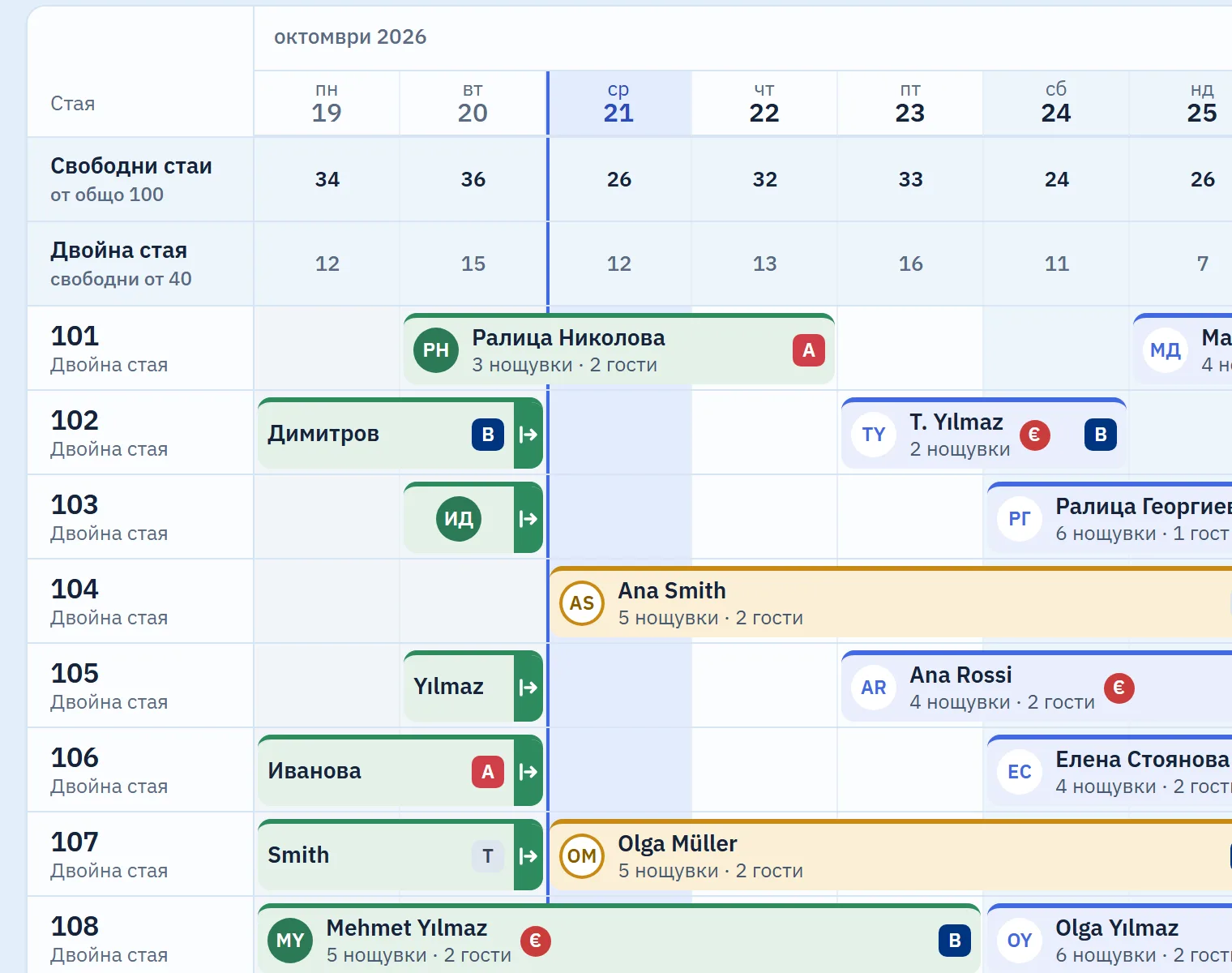The image size is (1232, 973).
Task: Click the AS avatar of Ana Smith
Action: (x=582, y=603)
